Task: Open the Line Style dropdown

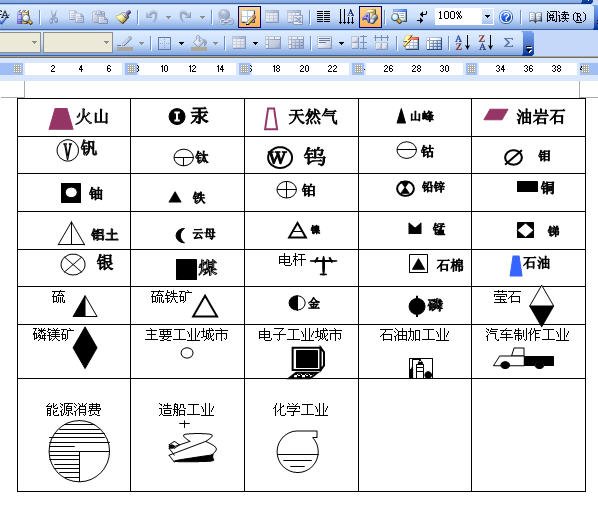Action: coord(35,43)
